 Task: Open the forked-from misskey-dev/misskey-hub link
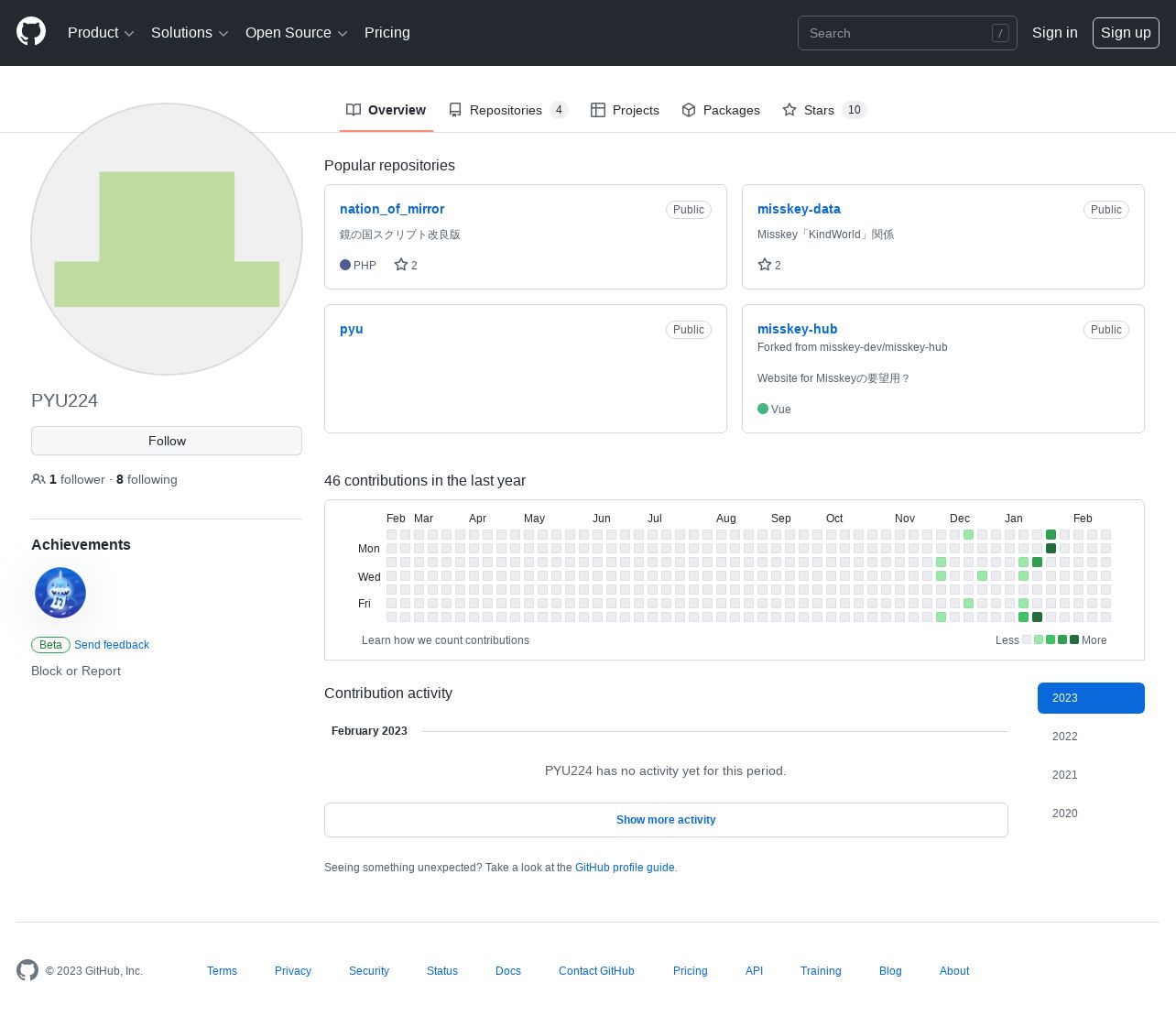(884, 347)
